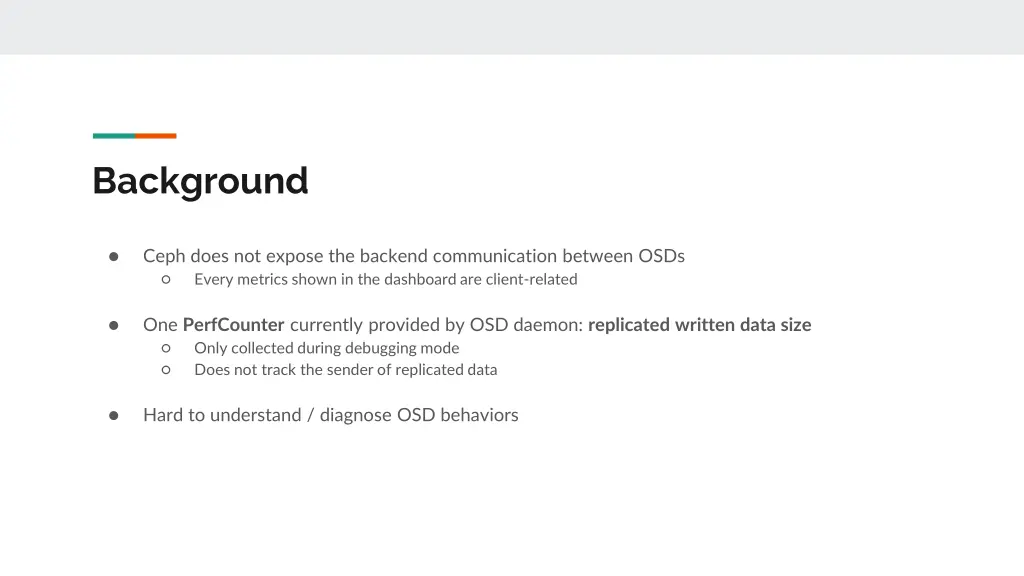The height and width of the screenshot is (576, 1024).
Task: Click the bold word "PerfCounter"
Action: pyautogui.click(x=233, y=325)
